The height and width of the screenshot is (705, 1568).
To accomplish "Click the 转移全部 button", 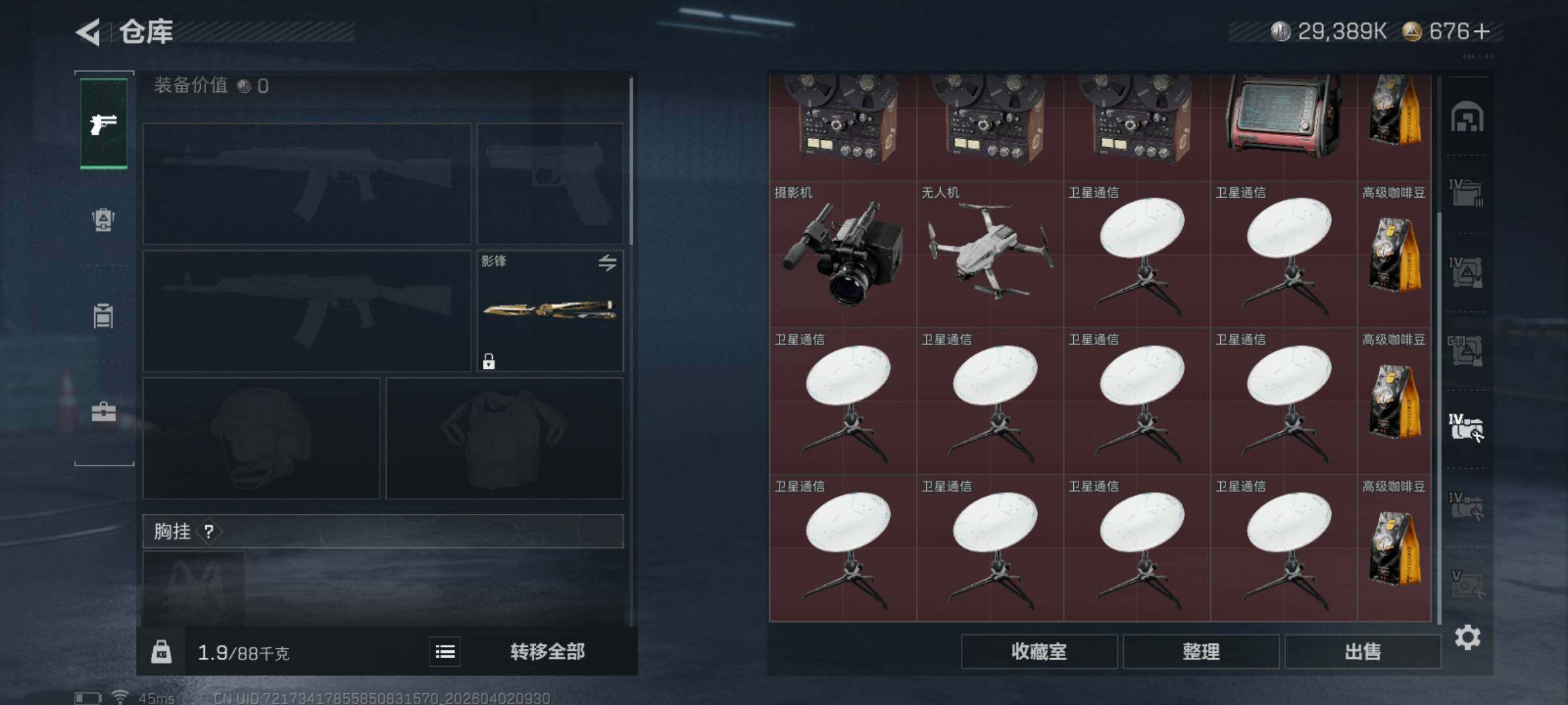I will 547,652.
